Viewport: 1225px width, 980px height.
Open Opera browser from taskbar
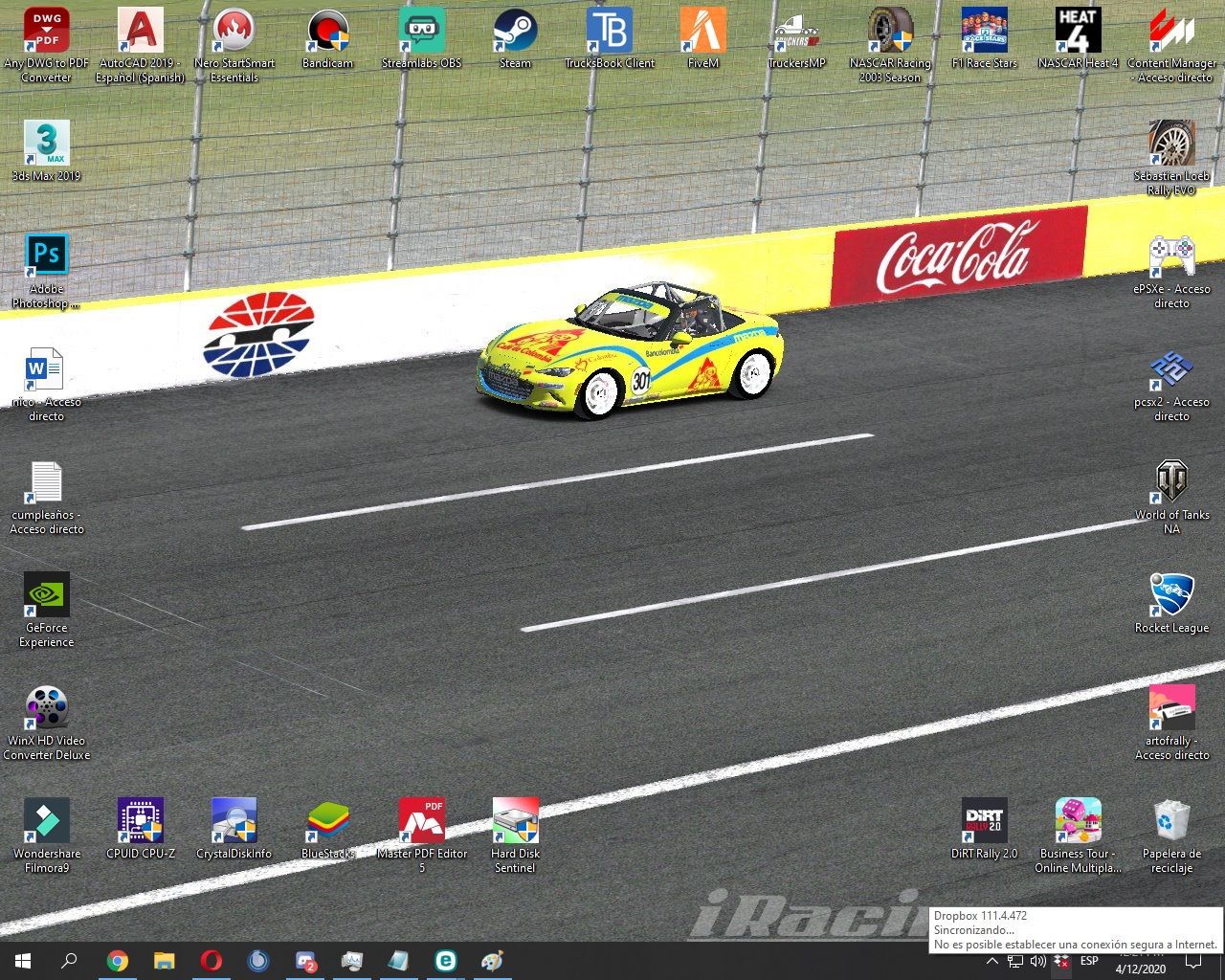211,961
